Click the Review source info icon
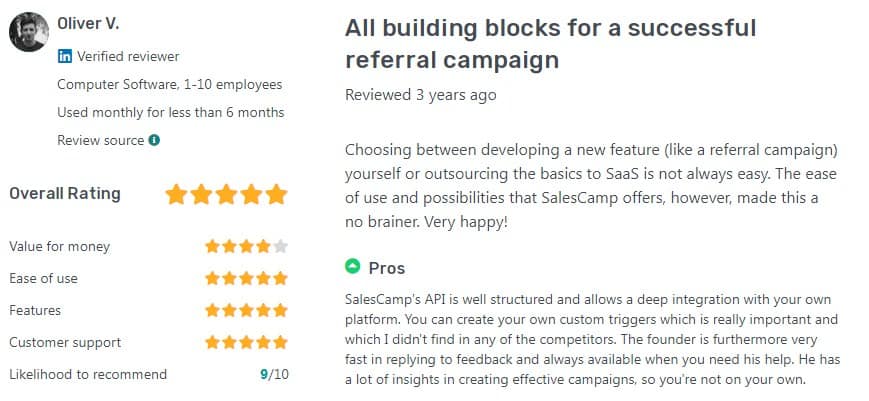 click(154, 140)
